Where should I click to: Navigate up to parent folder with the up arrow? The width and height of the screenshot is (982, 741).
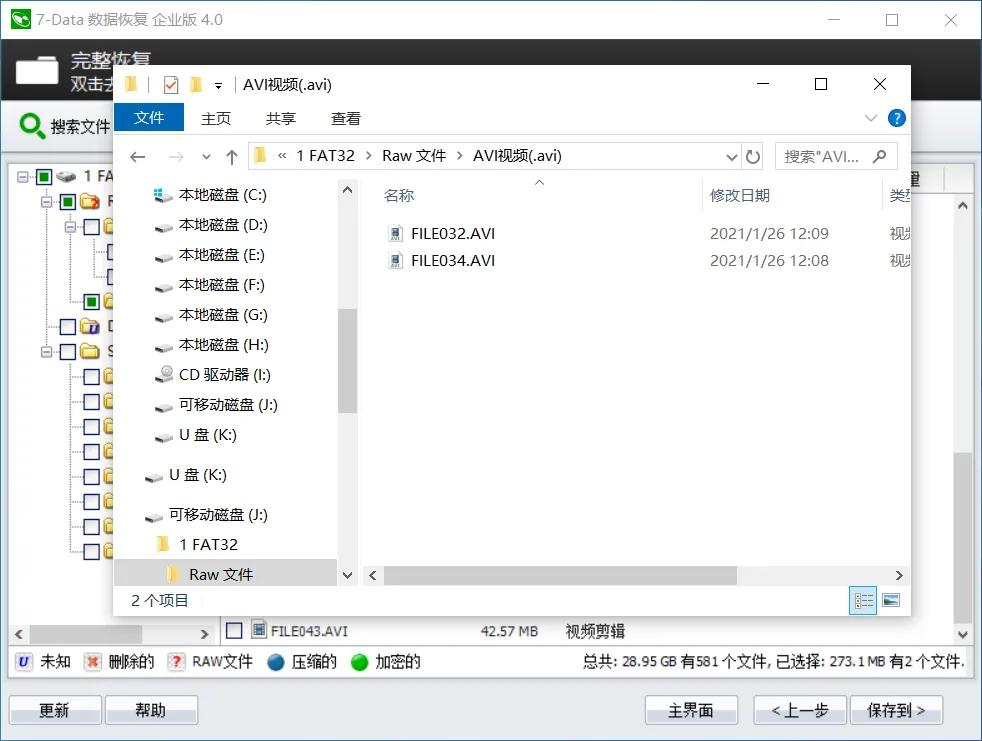[231, 156]
